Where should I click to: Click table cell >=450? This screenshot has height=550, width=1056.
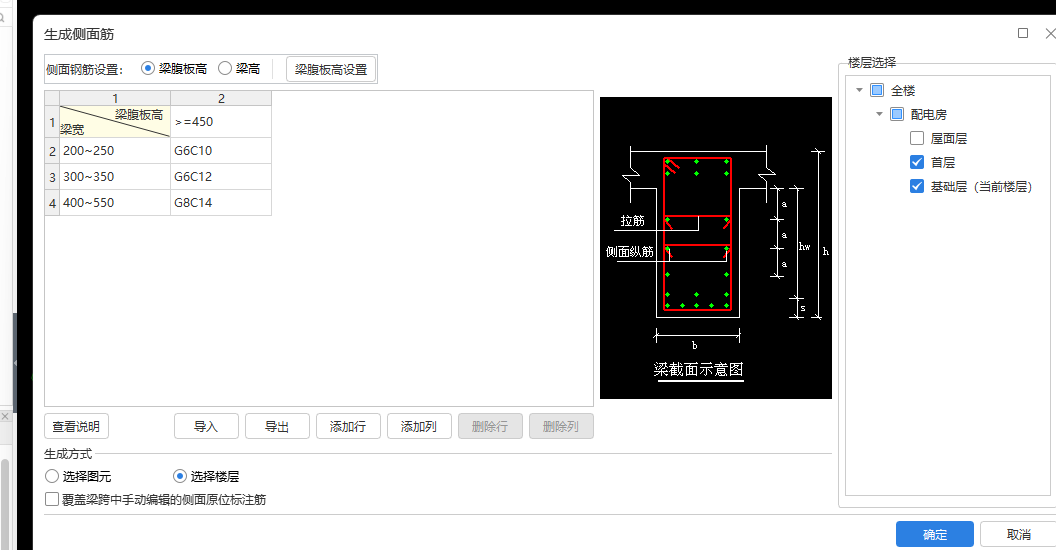coord(221,122)
